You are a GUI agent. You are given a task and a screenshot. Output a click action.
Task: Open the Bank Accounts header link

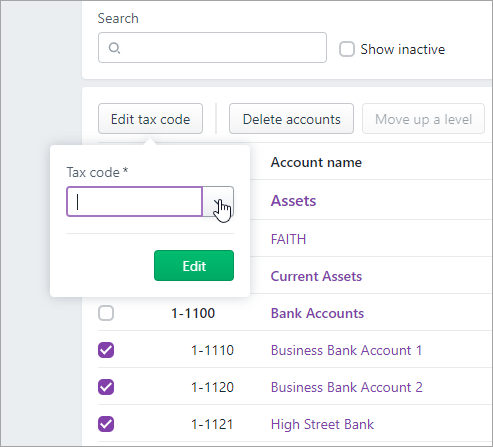317,313
